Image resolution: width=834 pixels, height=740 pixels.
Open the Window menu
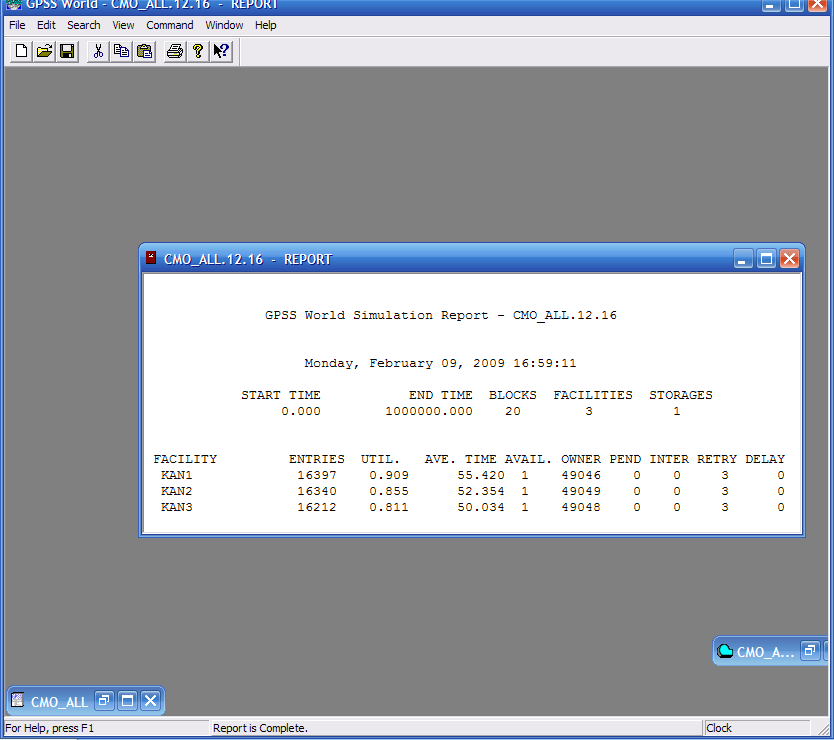(x=224, y=25)
